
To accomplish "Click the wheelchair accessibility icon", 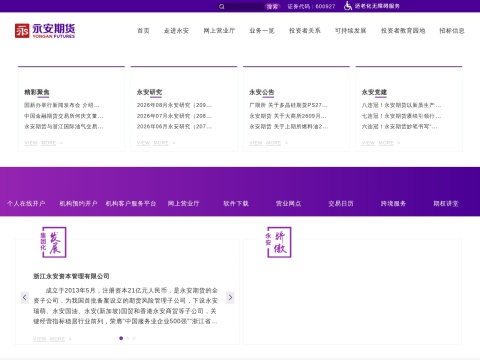I will tap(348, 6).
